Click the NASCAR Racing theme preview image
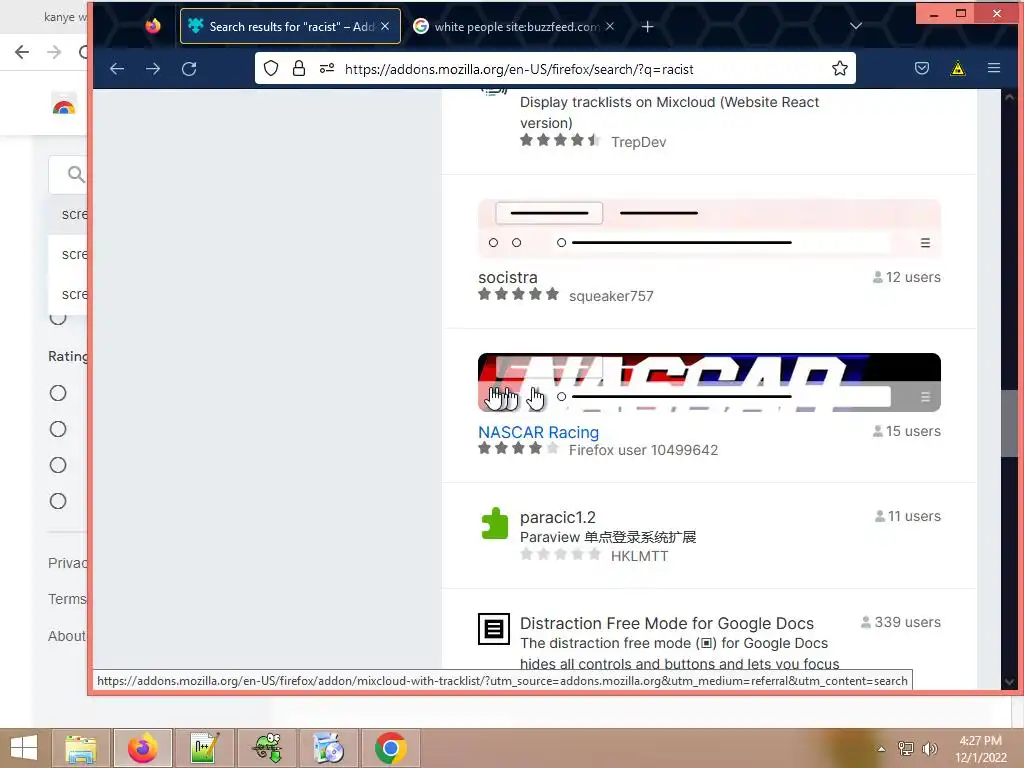Viewport: 1024px width, 768px height. point(709,383)
